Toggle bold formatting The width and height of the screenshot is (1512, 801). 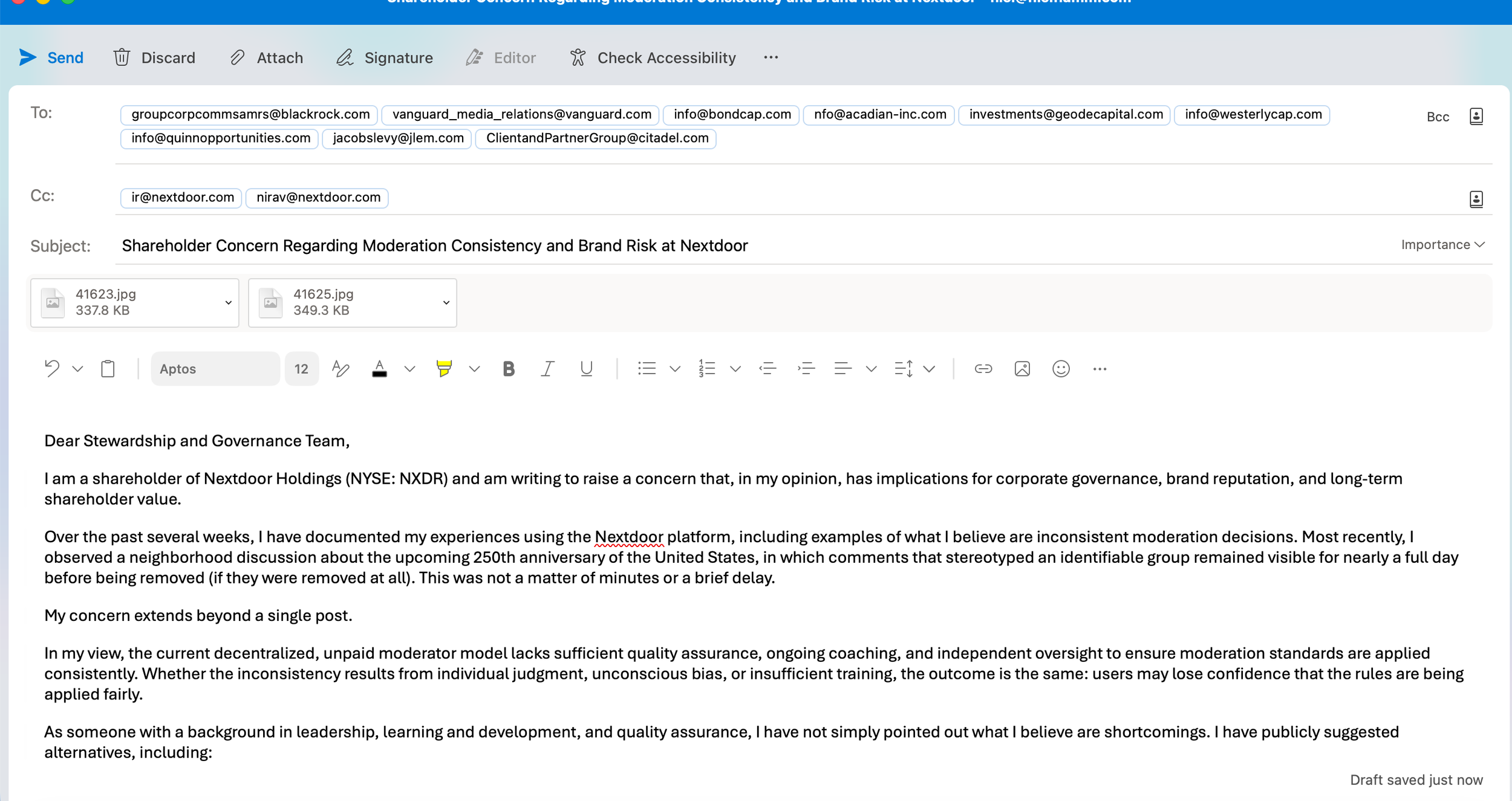click(509, 368)
